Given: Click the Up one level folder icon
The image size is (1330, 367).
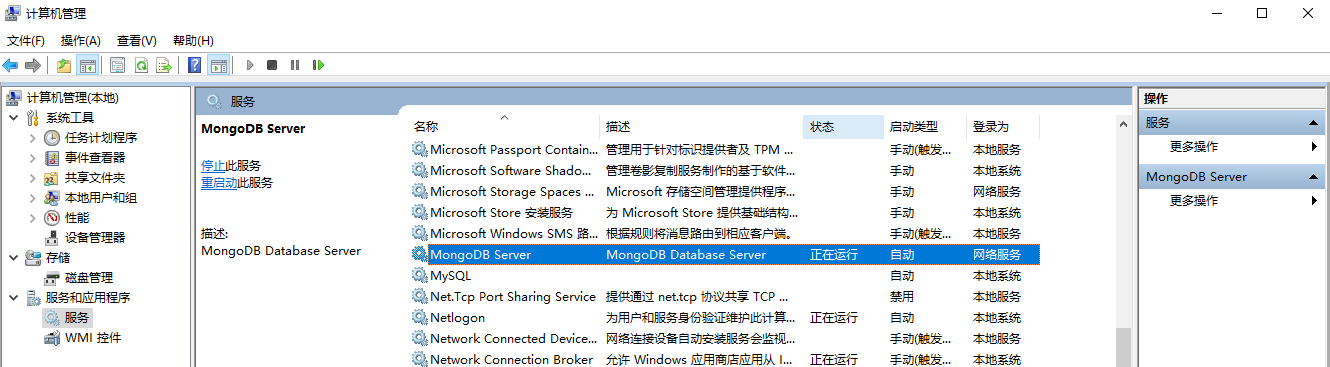Looking at the screenshot, I should (x=64, y=65).
